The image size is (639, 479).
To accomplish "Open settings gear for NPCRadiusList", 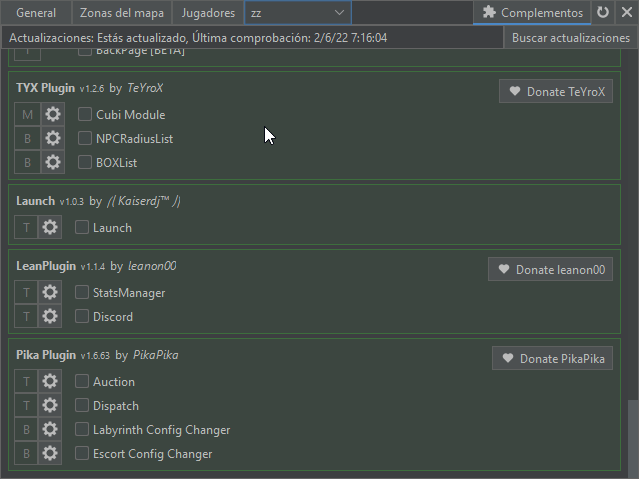I will coord(53,138).
